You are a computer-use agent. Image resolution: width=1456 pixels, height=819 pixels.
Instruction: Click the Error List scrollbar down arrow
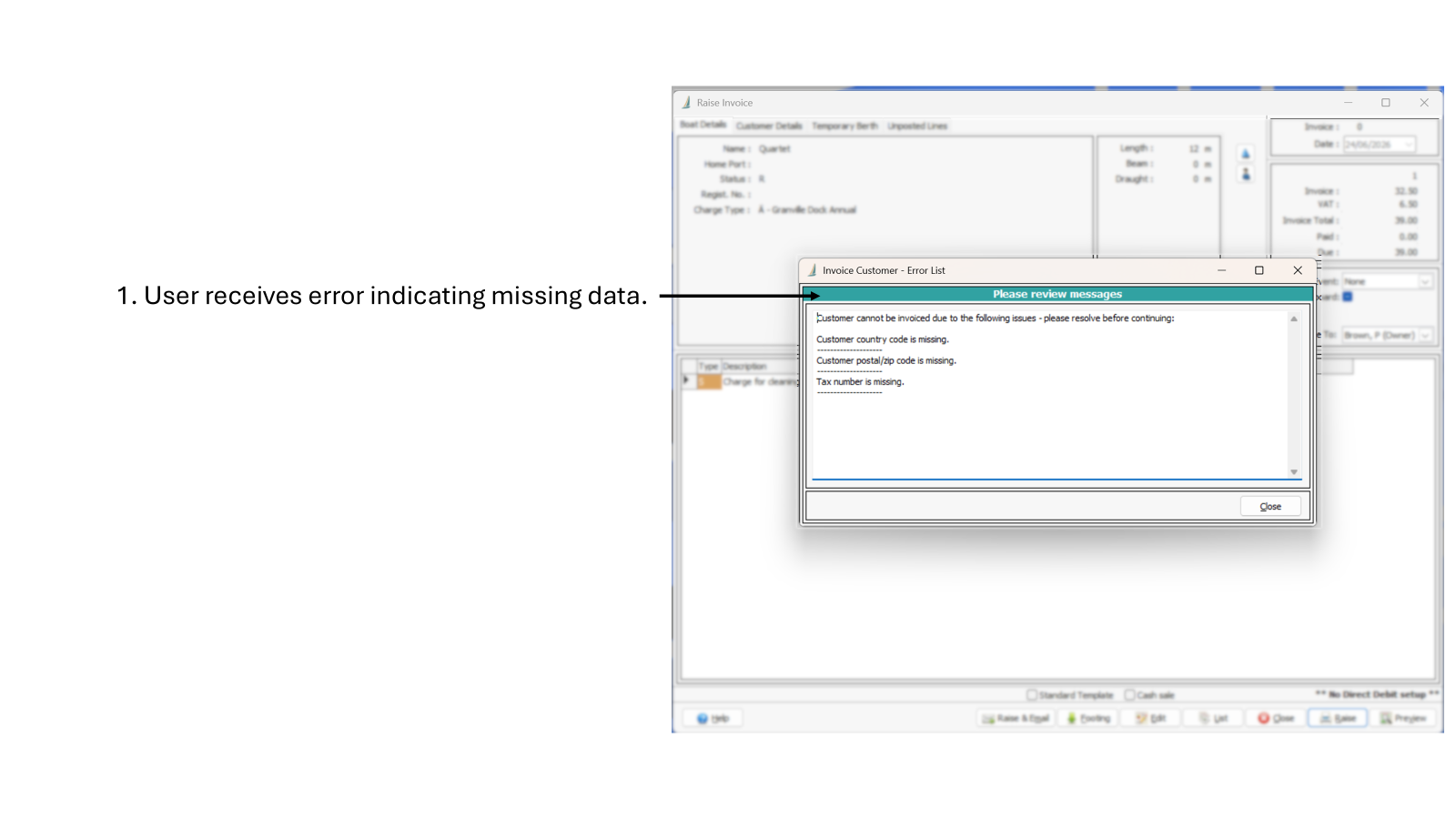(1293, 471)
